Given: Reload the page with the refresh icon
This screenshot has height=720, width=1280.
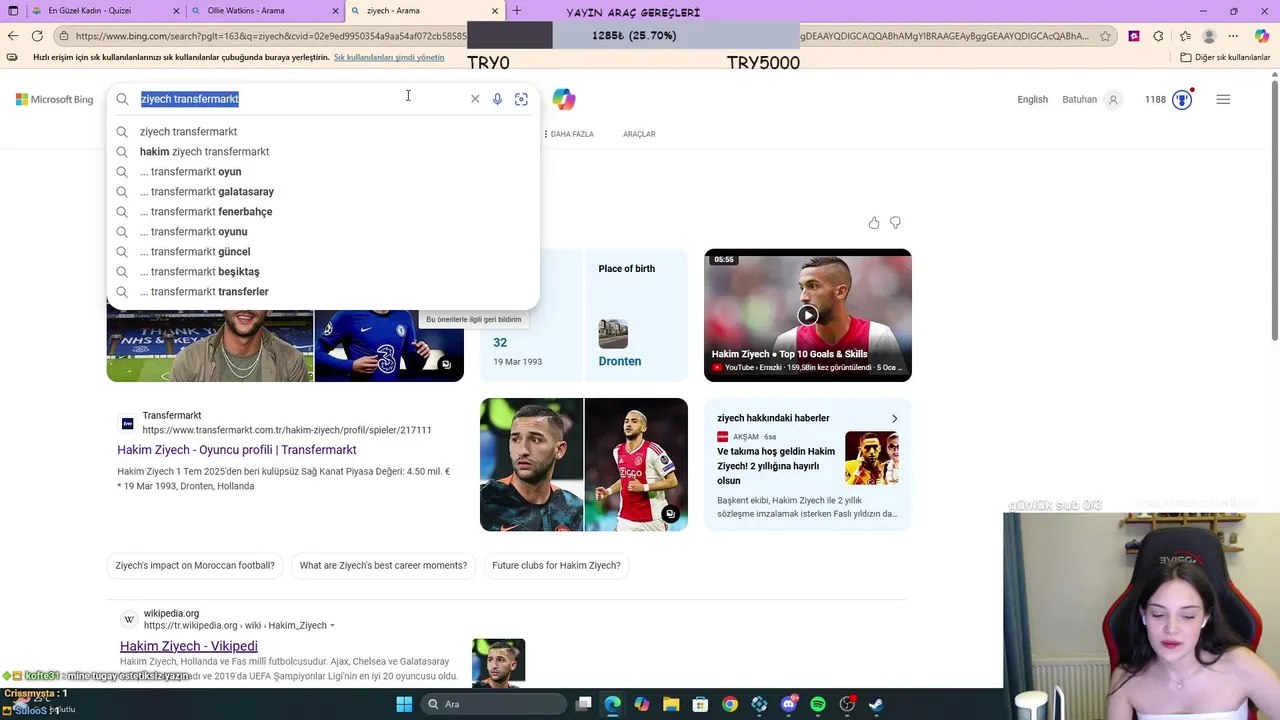Looking at the screenshot, I should click(x=37, y=36).
